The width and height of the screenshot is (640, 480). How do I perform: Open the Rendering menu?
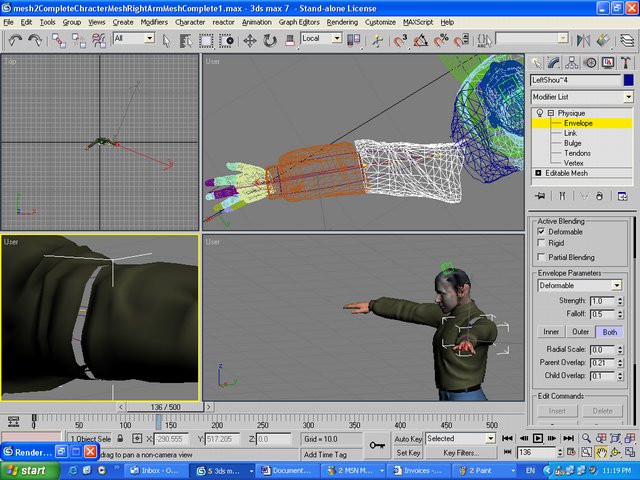[341, 21]
